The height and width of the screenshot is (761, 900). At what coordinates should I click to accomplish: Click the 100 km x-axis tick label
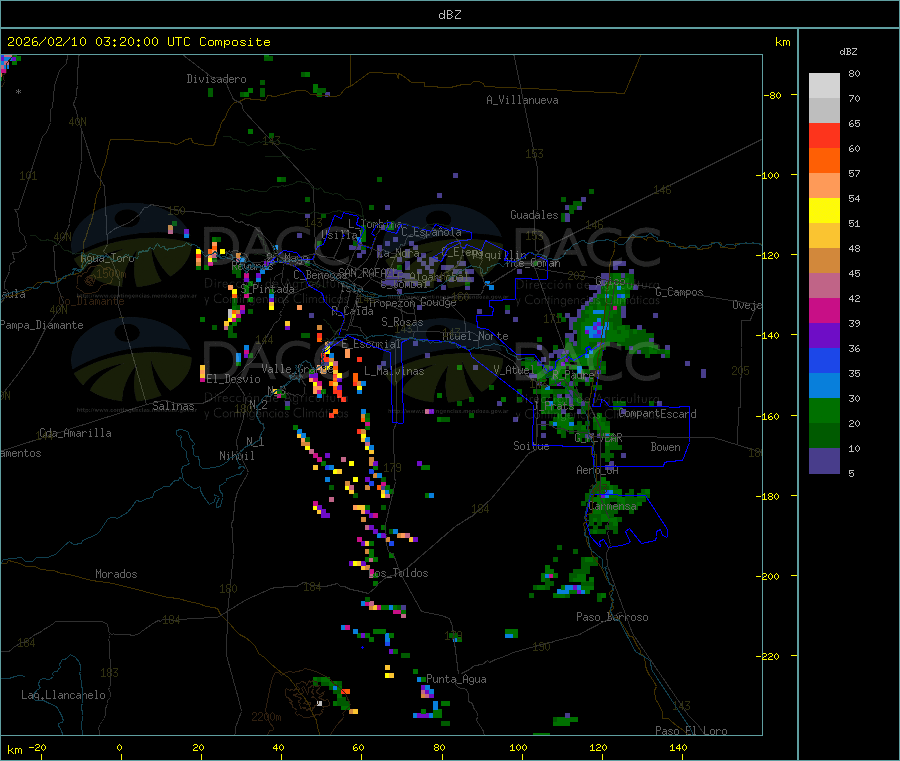point(518,747)
